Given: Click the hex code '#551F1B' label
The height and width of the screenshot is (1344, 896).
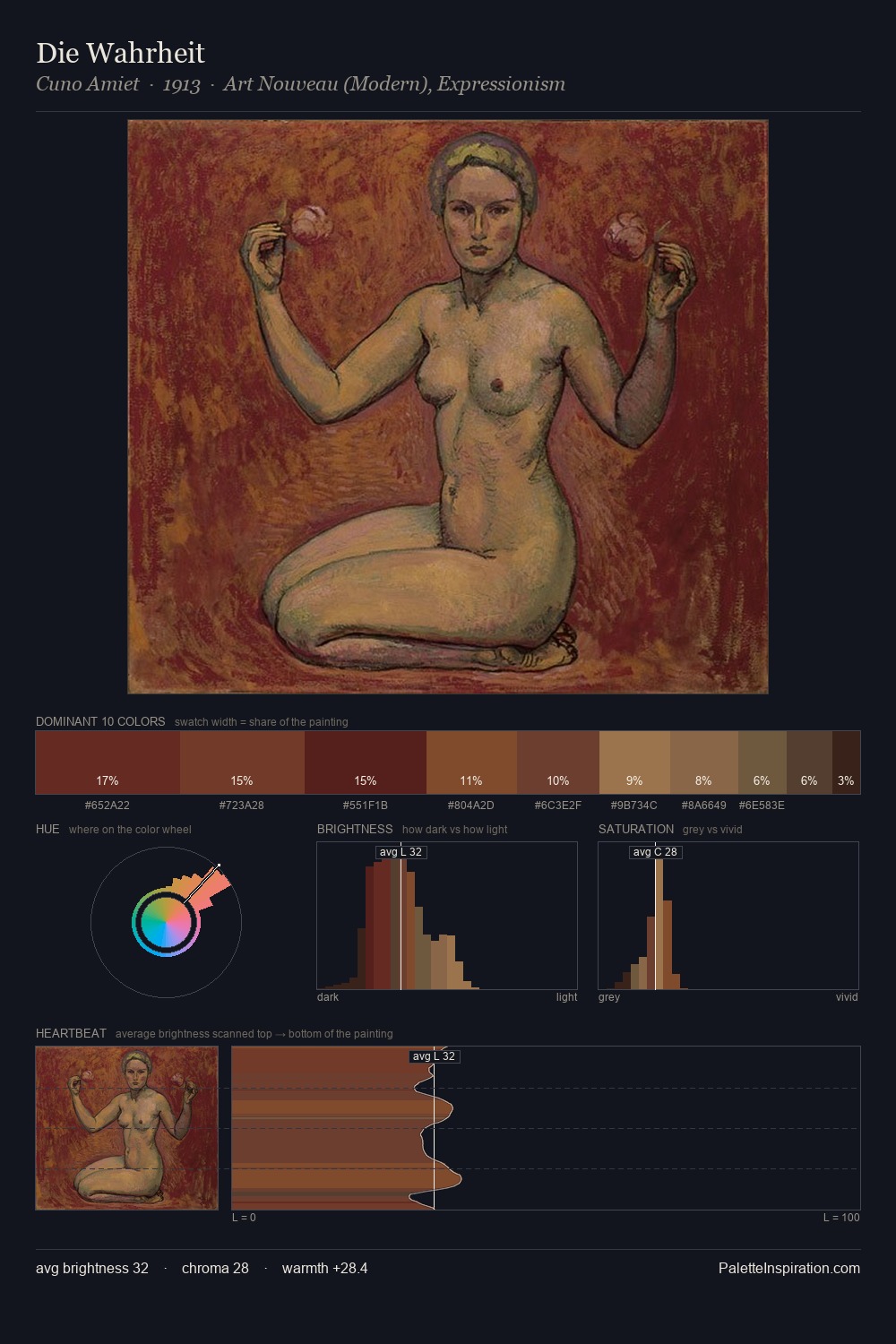Looking at the screenshot, I should pyautogui.click(x=366, y=806).
